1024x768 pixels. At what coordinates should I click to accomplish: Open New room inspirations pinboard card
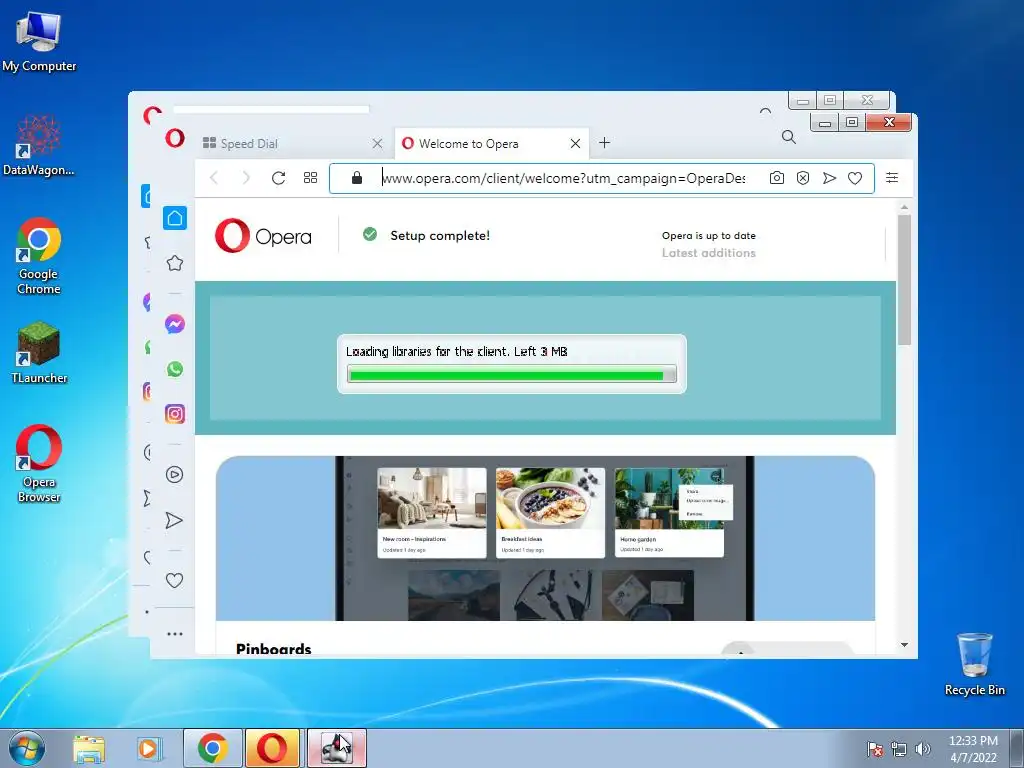tap(432, 512)
